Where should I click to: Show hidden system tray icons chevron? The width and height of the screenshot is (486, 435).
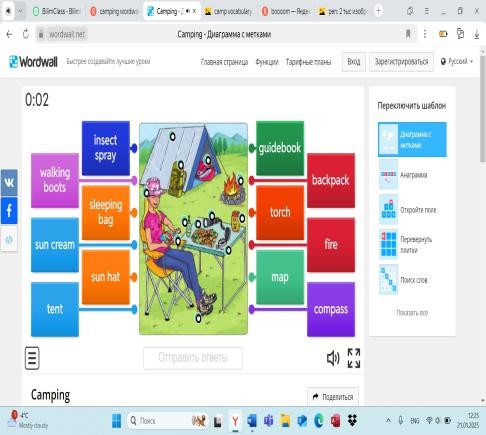pyautogui.click(x=388, y=421)
